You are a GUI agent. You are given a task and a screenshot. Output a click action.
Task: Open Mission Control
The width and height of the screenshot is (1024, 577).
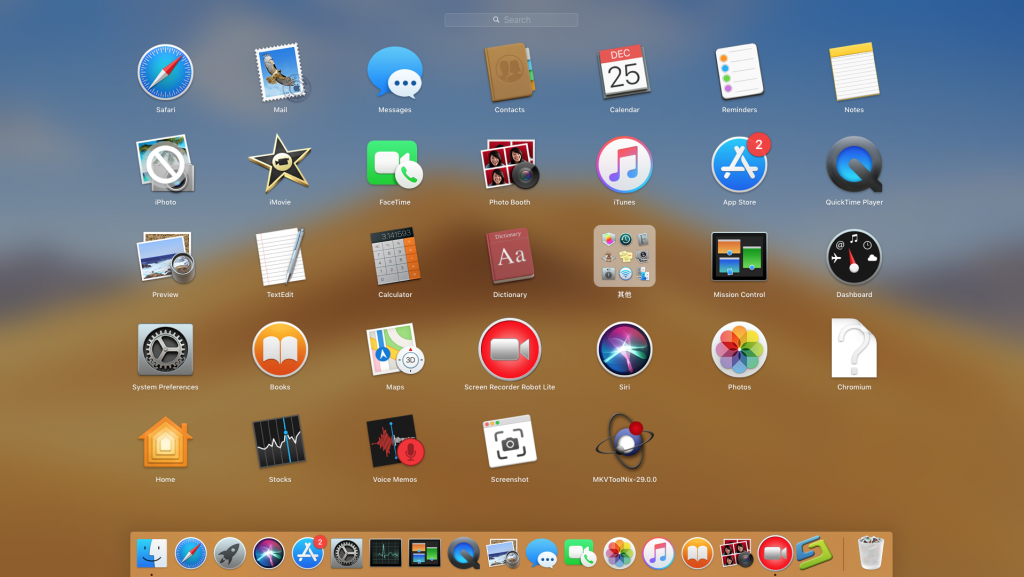739,255
